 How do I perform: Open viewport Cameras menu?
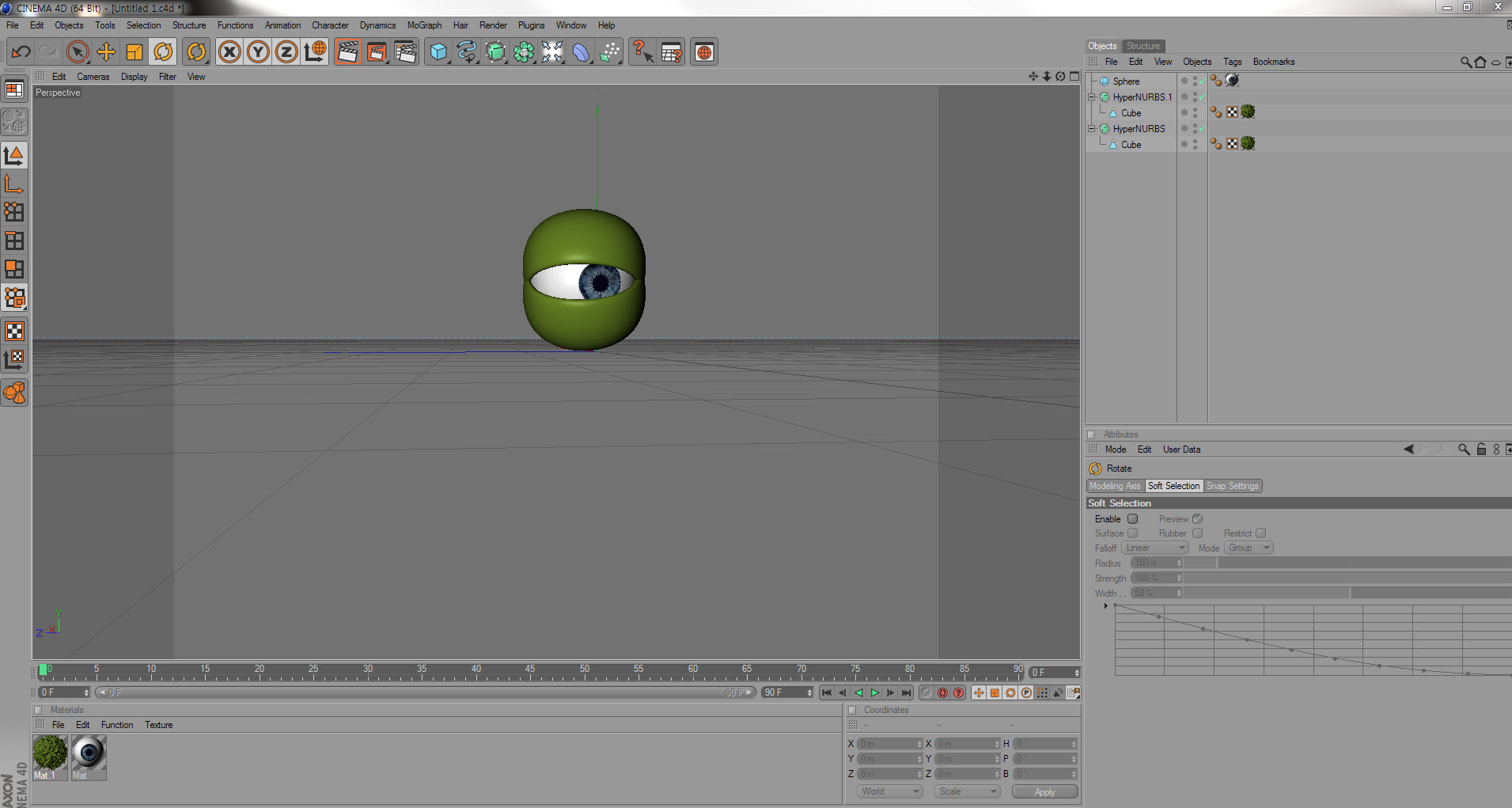point(93,77)
